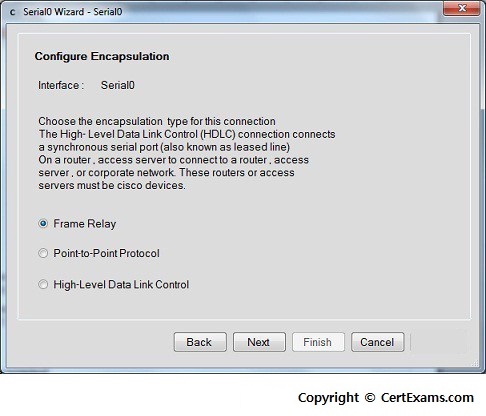The height and width of the screenshot is (416, 486).
Task: Go back with the Back button
Action: tap(200, 342)
